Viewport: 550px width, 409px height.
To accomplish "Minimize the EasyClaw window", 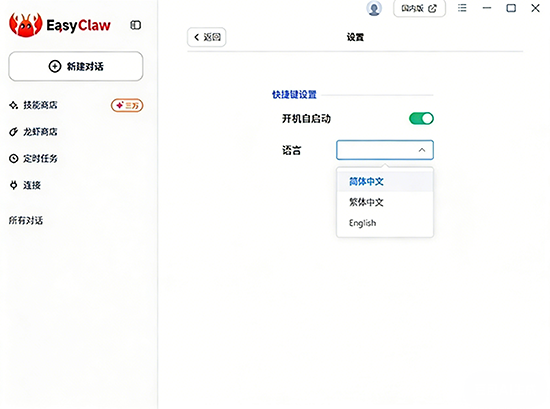I will coord(487,8).
